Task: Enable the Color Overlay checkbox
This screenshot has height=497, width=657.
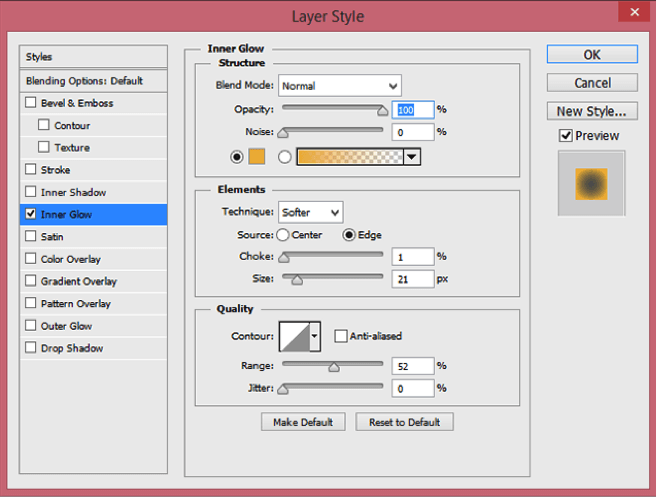Action: (31, 259)
